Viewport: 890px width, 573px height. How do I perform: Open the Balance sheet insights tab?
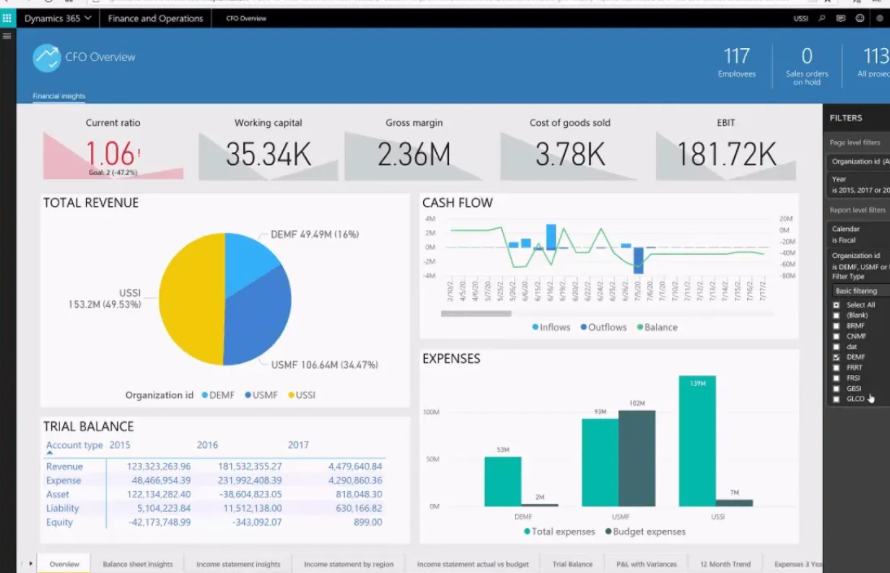point(137,564)
